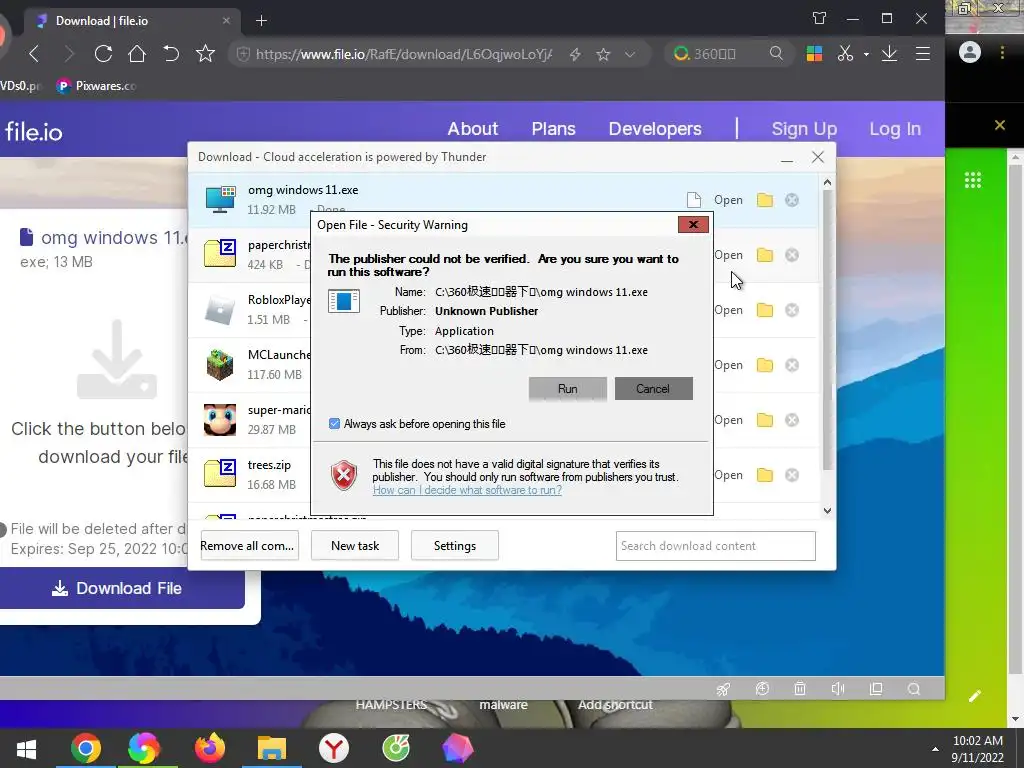The height and width of the screenshot is (768, 1024).
Task: Click the Download File button on file.io
Action: (x=121, y=588)
